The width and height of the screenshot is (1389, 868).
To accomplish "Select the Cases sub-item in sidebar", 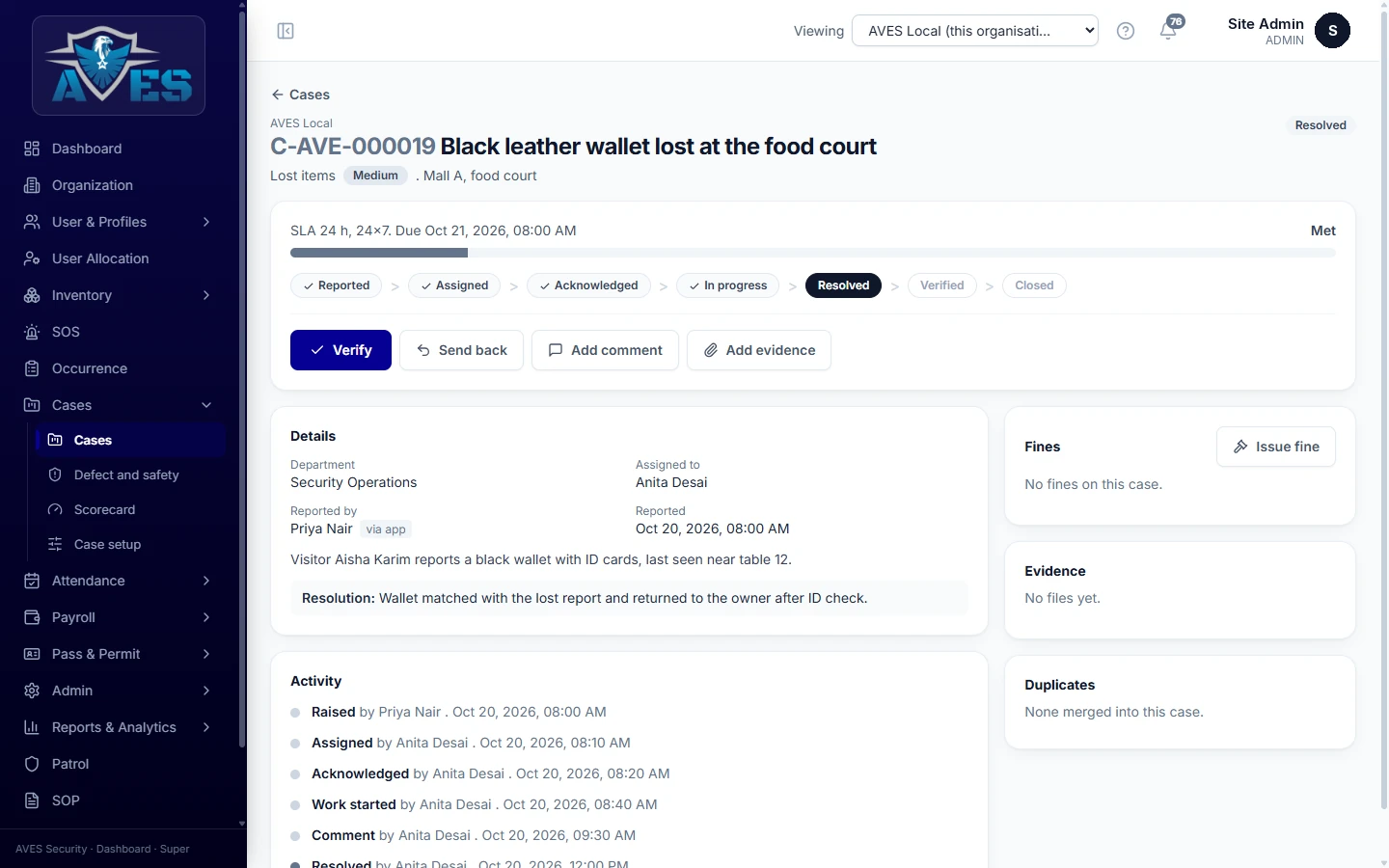I will [x=130, y=440].
